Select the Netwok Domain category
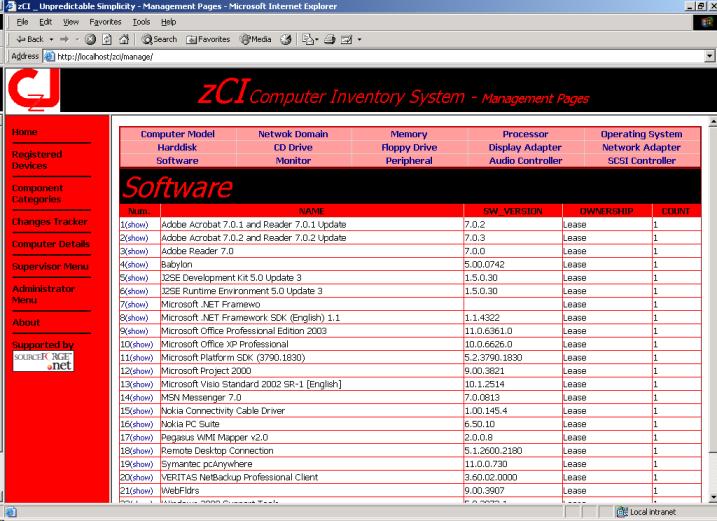The width and height of the screenshot is (717, 521). 293,134
